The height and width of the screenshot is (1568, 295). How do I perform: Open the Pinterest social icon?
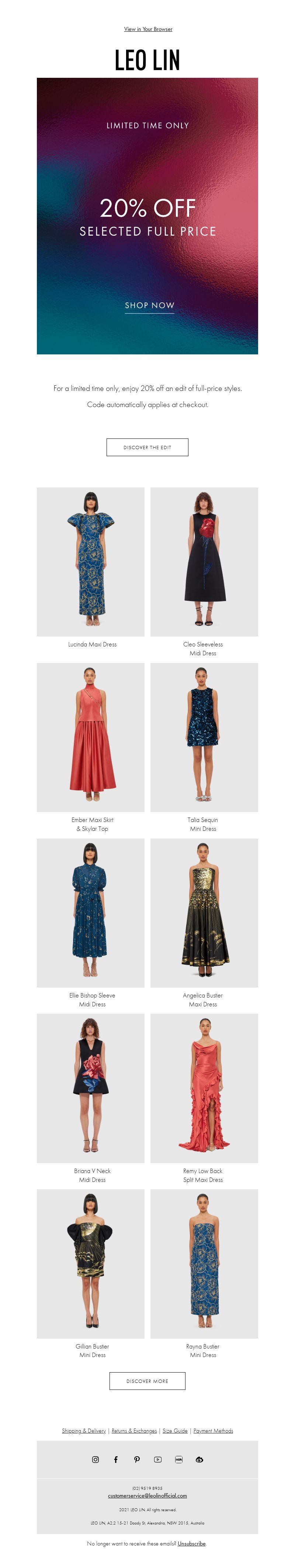click(x=137, y=1459)
